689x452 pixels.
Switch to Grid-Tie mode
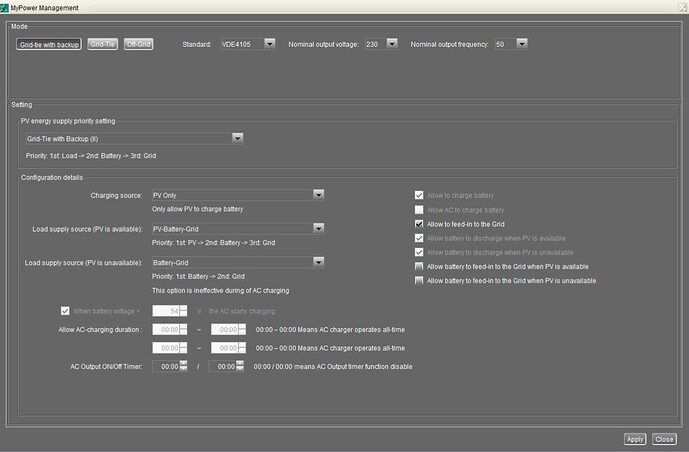102,44
